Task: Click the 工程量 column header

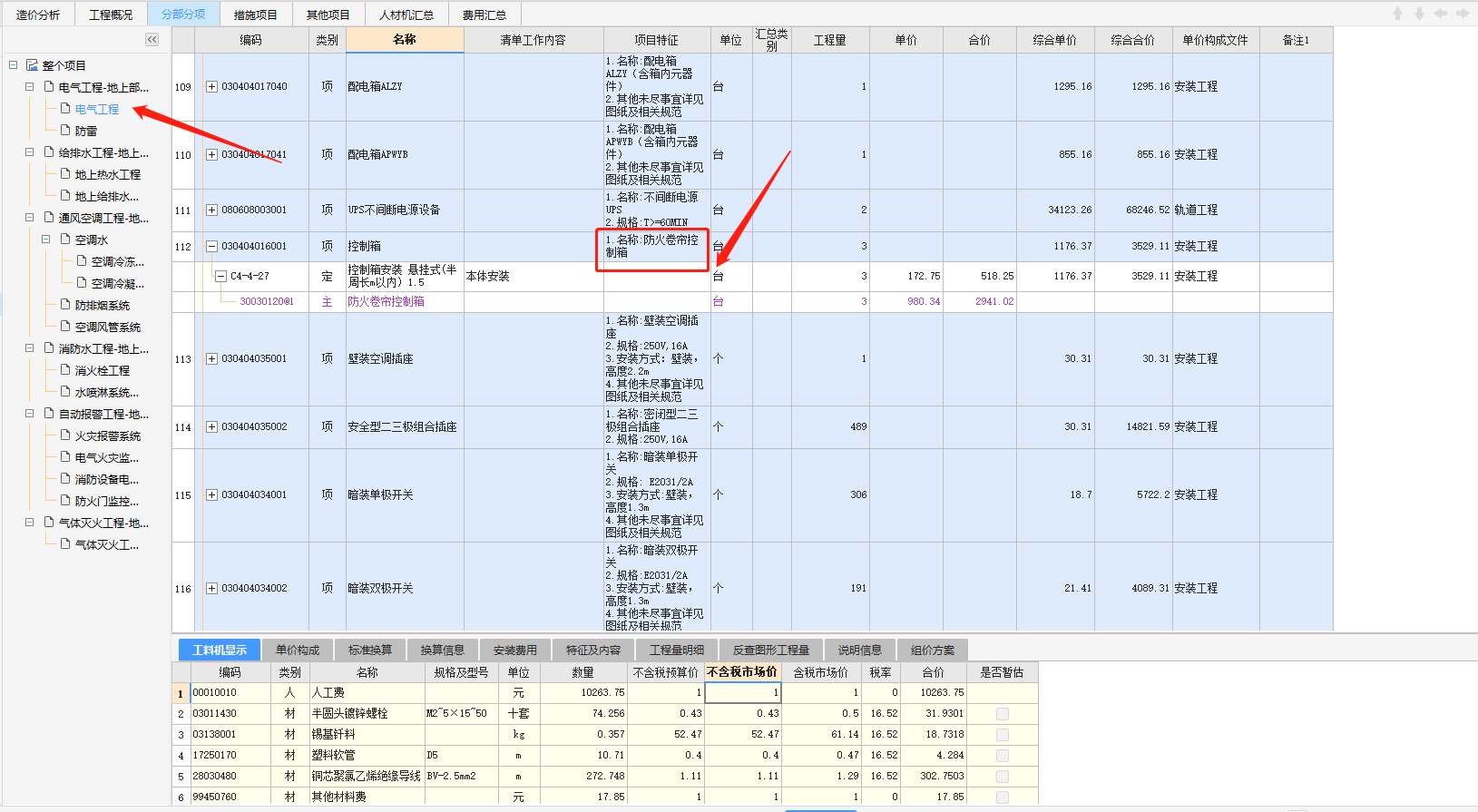Action: pos(830,40)
